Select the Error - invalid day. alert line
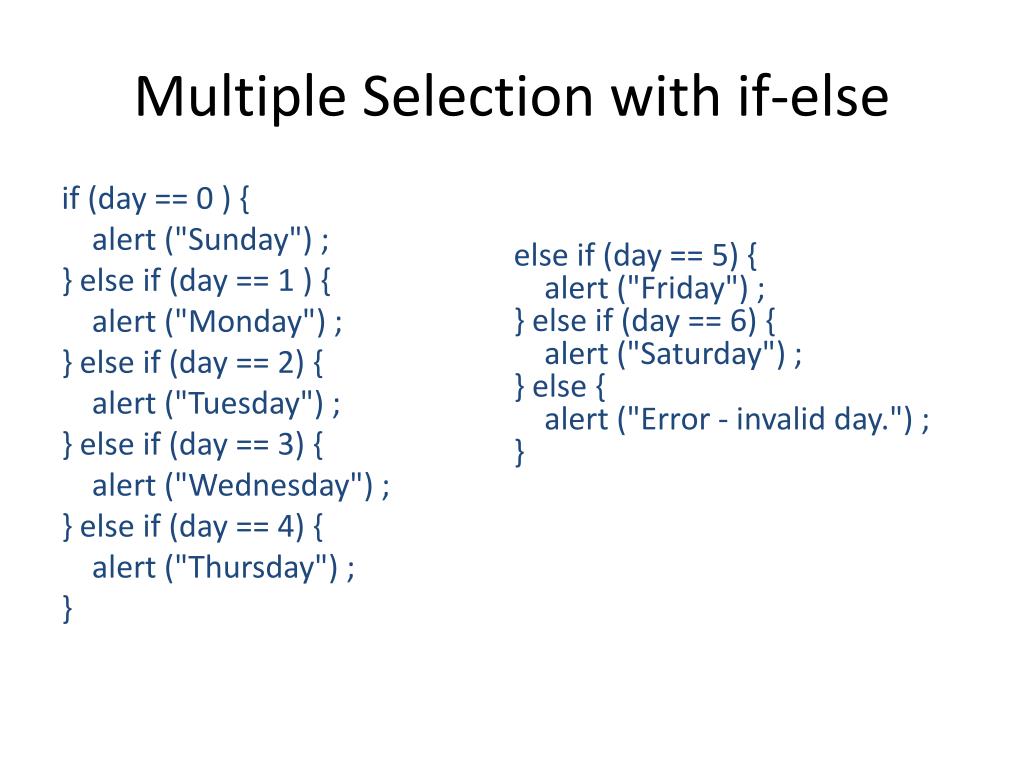This screenshot has width=1024, height=768. (737, 419)
